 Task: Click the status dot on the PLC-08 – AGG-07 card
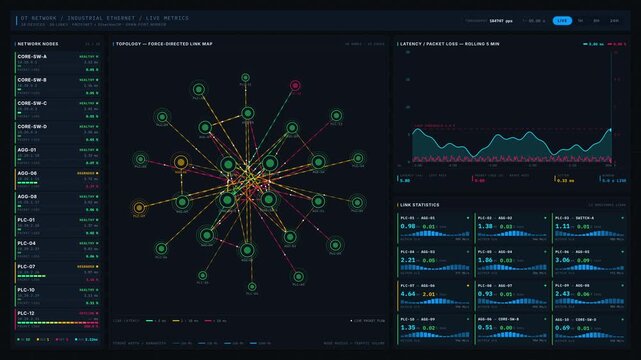point(545,286)
